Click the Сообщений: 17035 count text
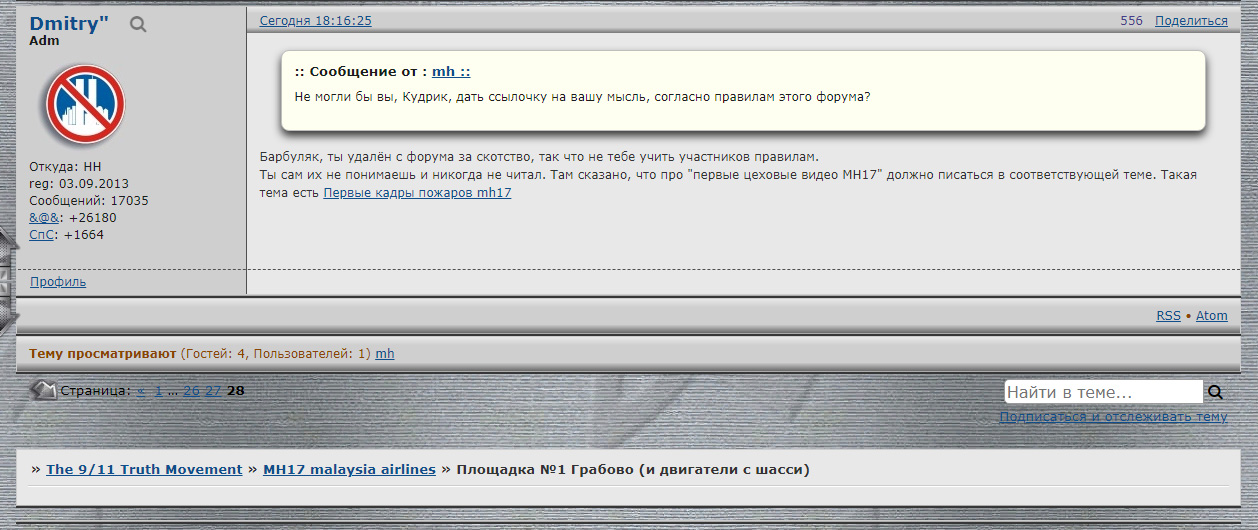1258x530 pixels. (89, 200)
